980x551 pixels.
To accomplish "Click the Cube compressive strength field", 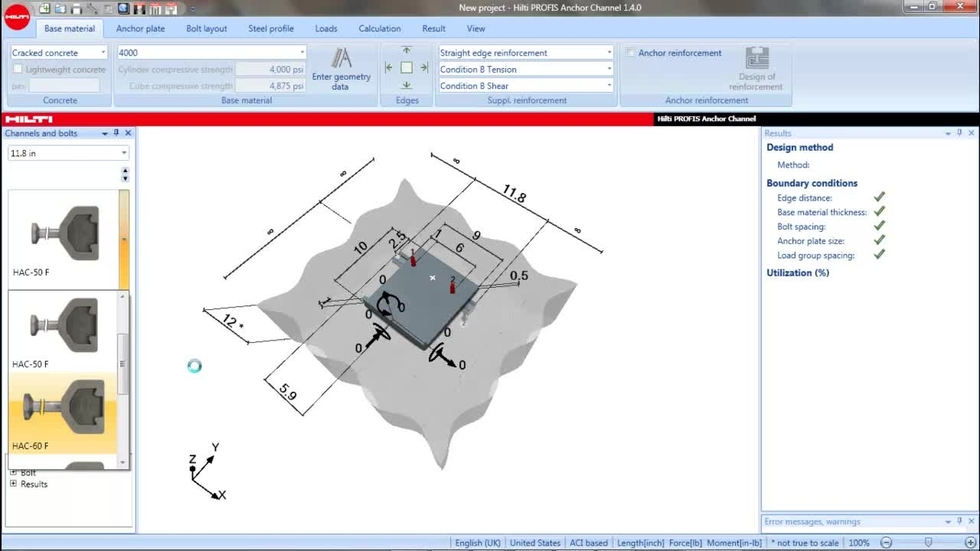I will (270, 86).
